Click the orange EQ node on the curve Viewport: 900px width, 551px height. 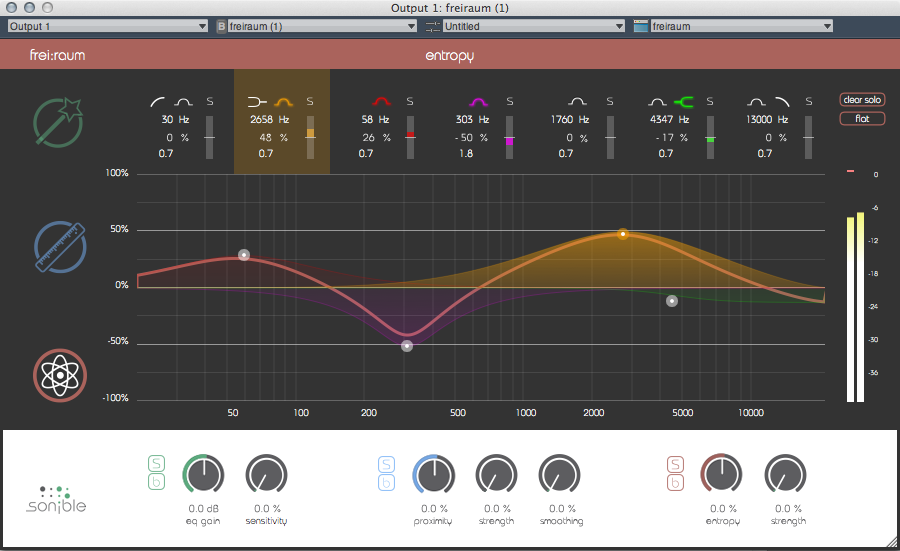pos(623,234)
